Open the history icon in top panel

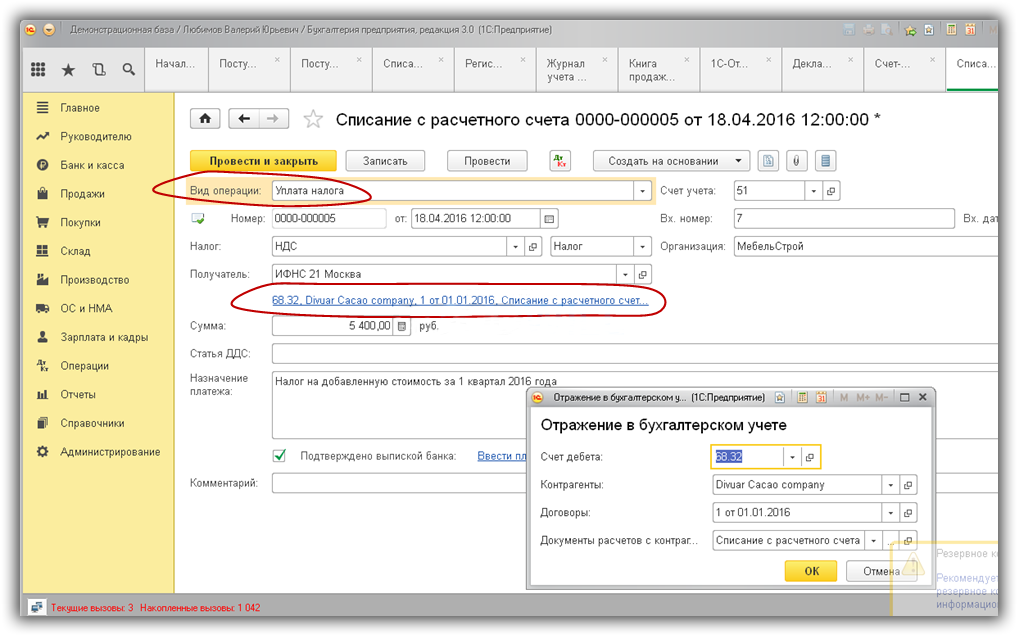click(x=98, y=69)
